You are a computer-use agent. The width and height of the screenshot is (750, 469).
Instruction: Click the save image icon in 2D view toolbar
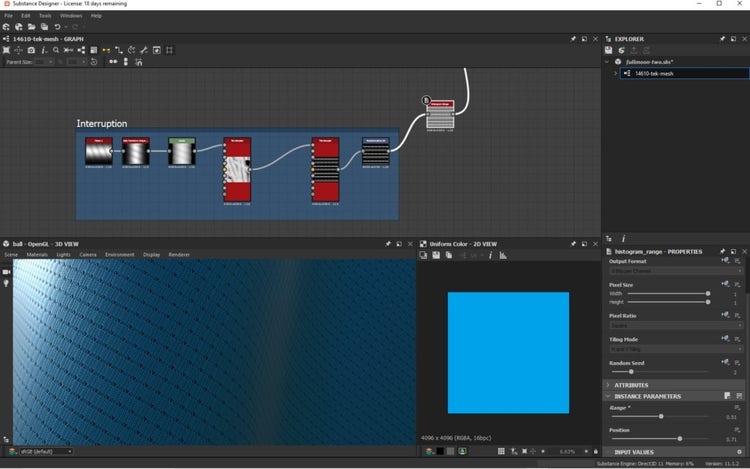click(x=436, y=256)
